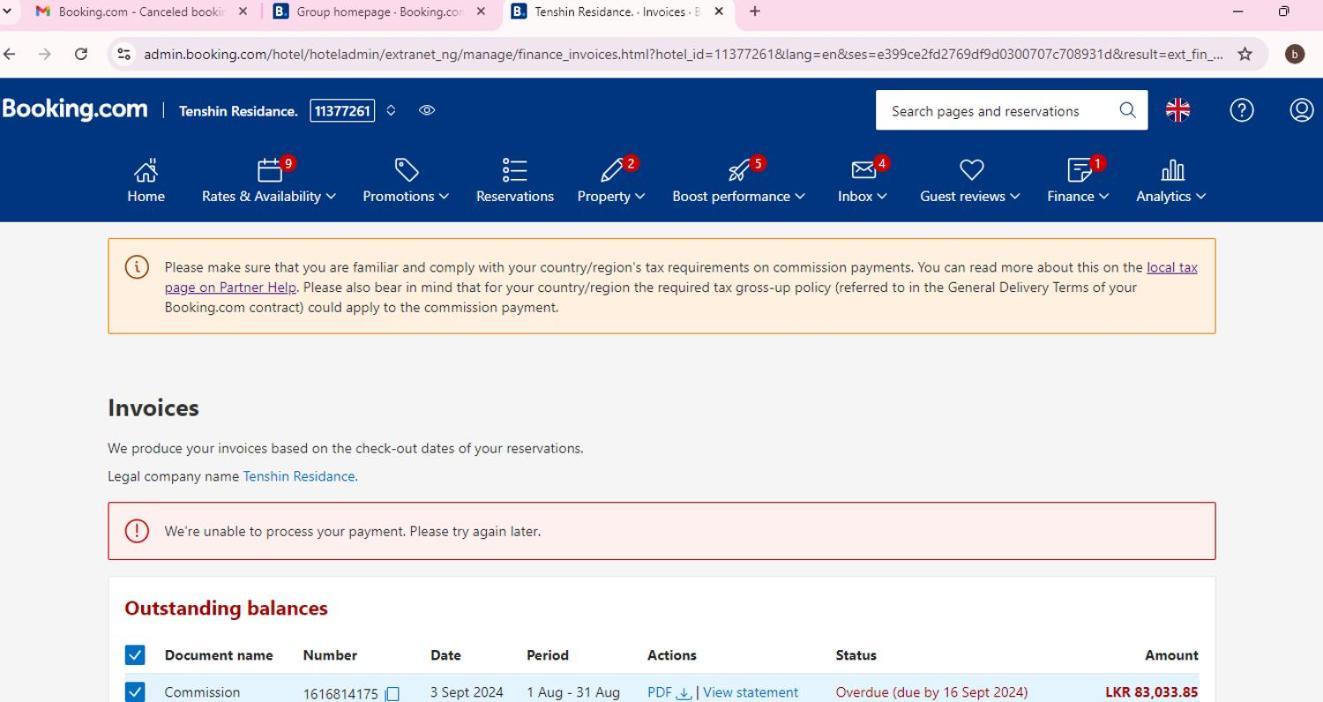The image size is (1323, 702).
Task: Click the eye icon beside property ID
Action: 427,111
